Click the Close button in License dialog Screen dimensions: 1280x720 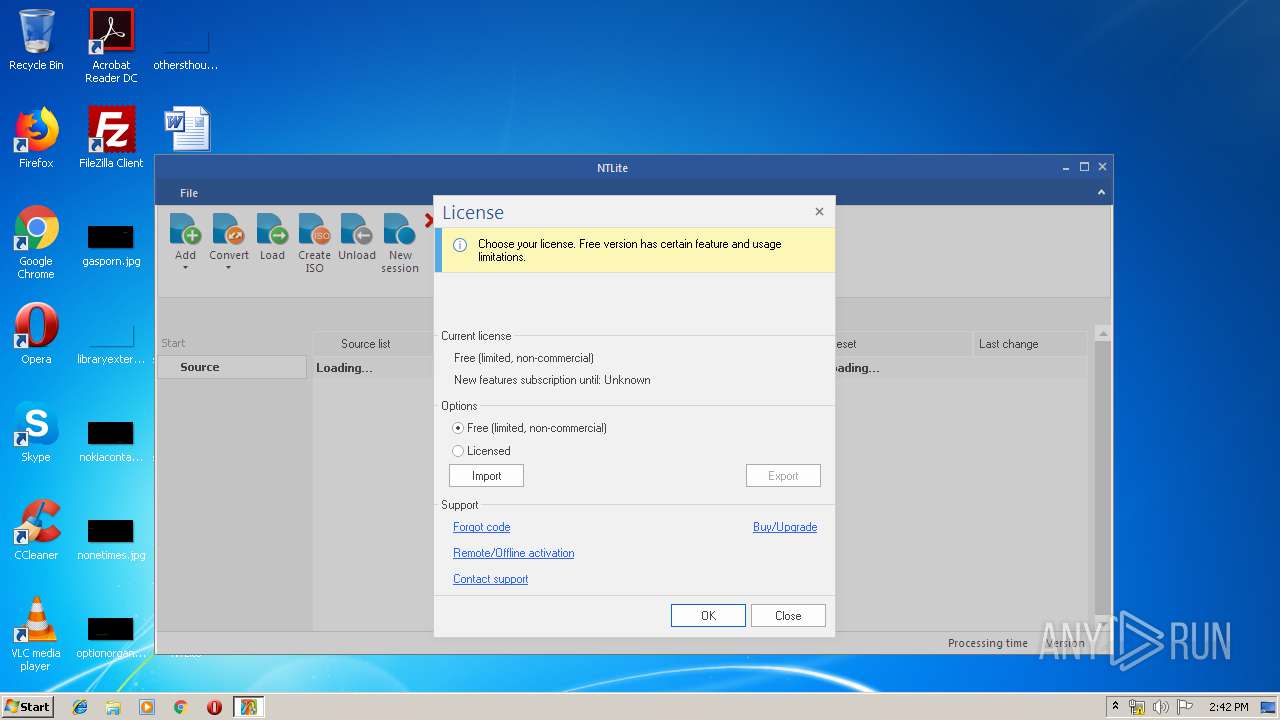pos(788,616)
